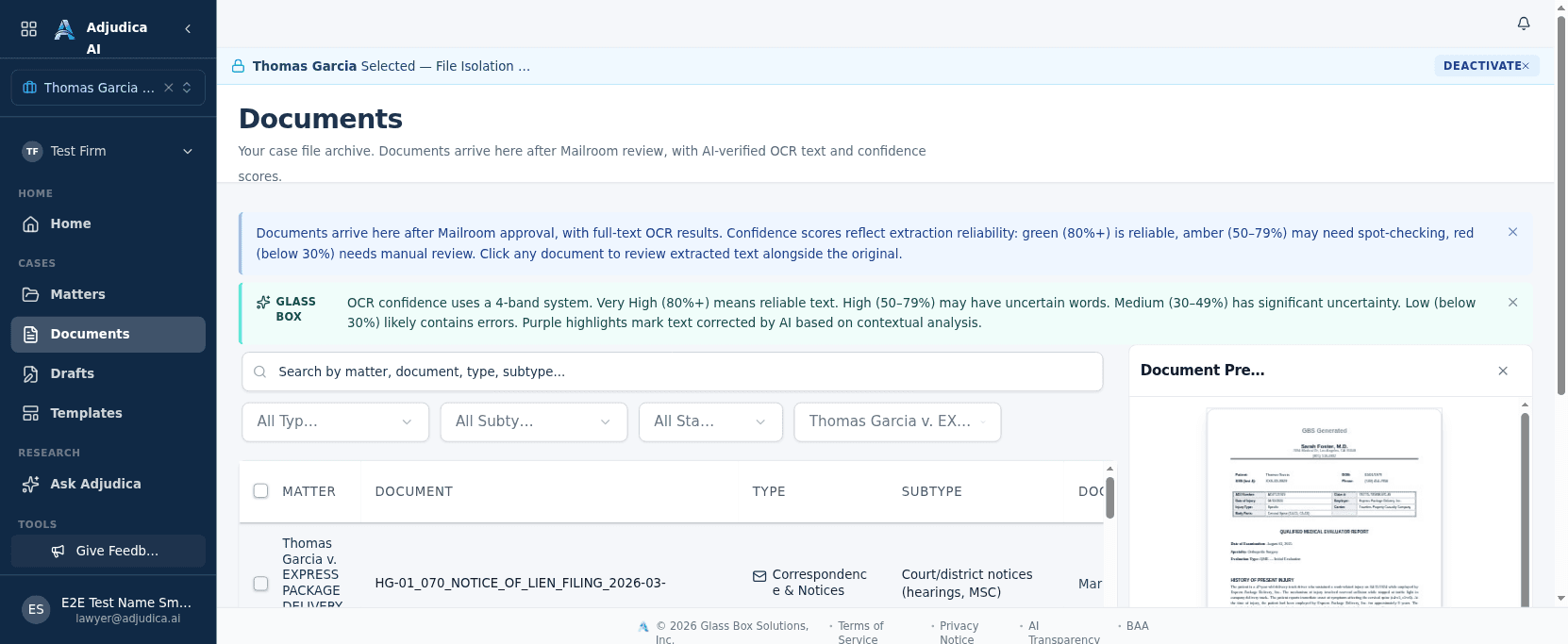Open the E2E Test Name user profile
Image resolution: width=1568 pixels, height=644 pixels.
click(x=108, y=609)
